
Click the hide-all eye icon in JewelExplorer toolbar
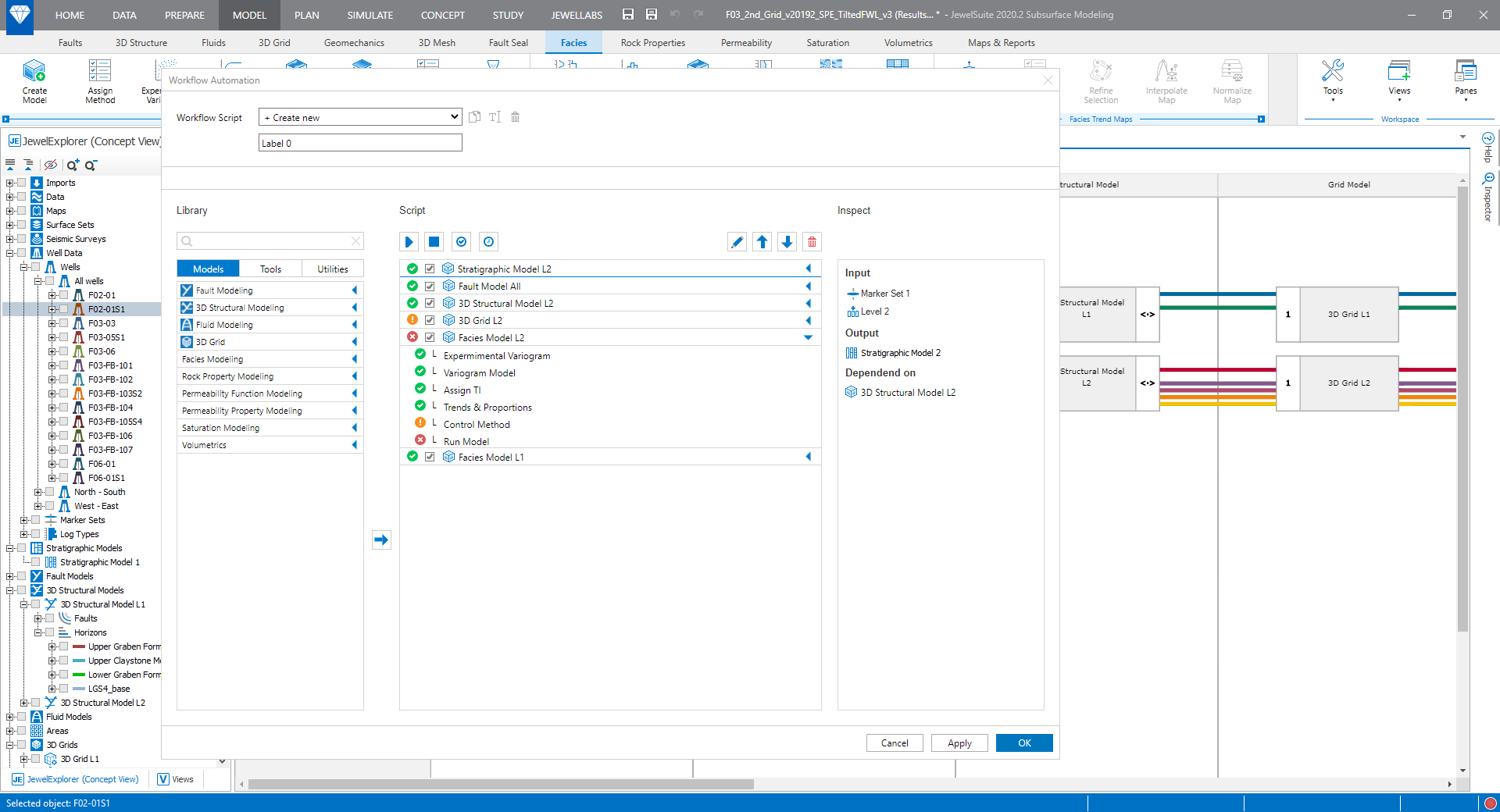pyautogui.click(x=51, y=165)
